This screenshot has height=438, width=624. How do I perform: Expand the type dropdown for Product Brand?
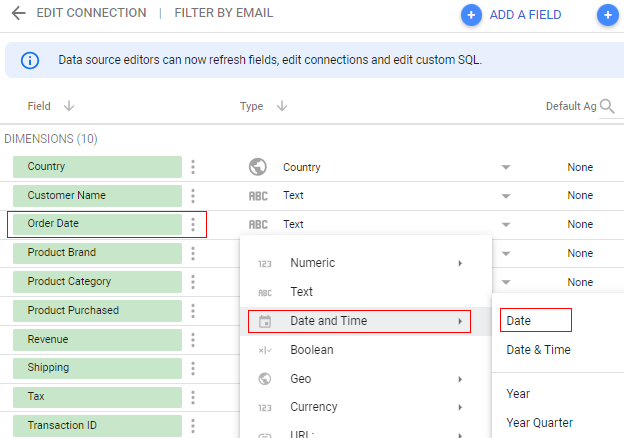(506, 253)
